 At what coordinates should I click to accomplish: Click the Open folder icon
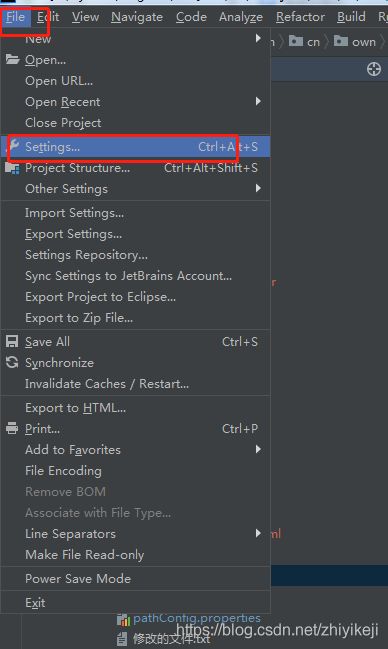click(12, 60)
